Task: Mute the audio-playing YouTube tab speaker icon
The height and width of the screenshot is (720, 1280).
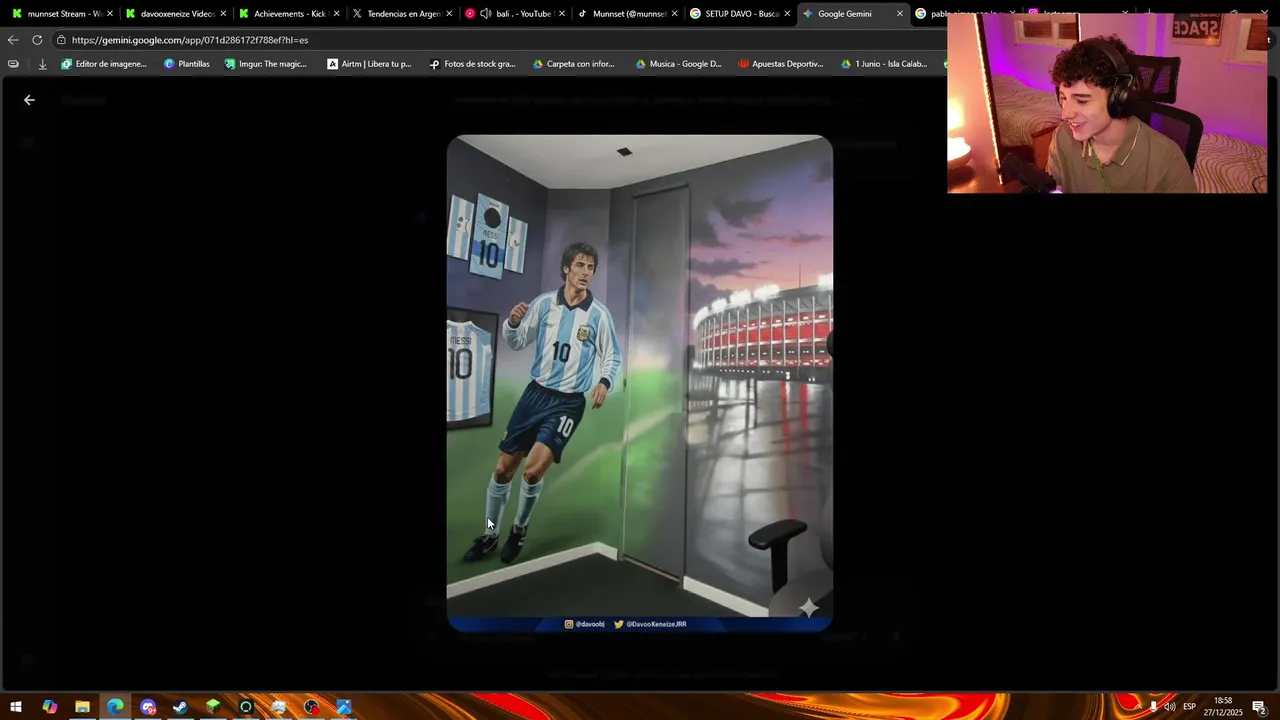Action: (x=485, y=14)
